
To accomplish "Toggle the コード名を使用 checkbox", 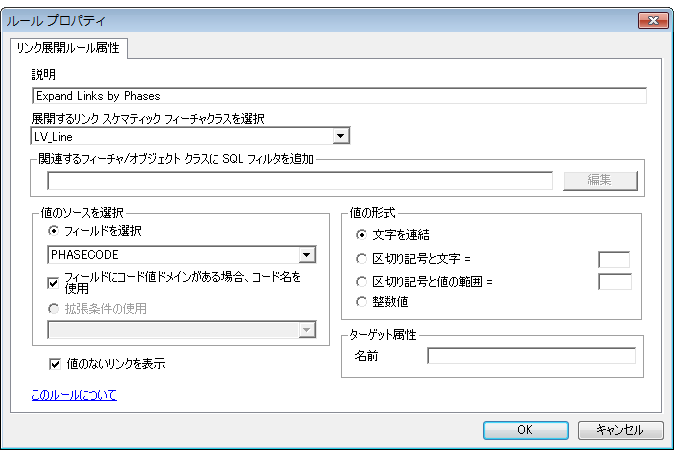I will pyautogui.click(x=54, y=282).
